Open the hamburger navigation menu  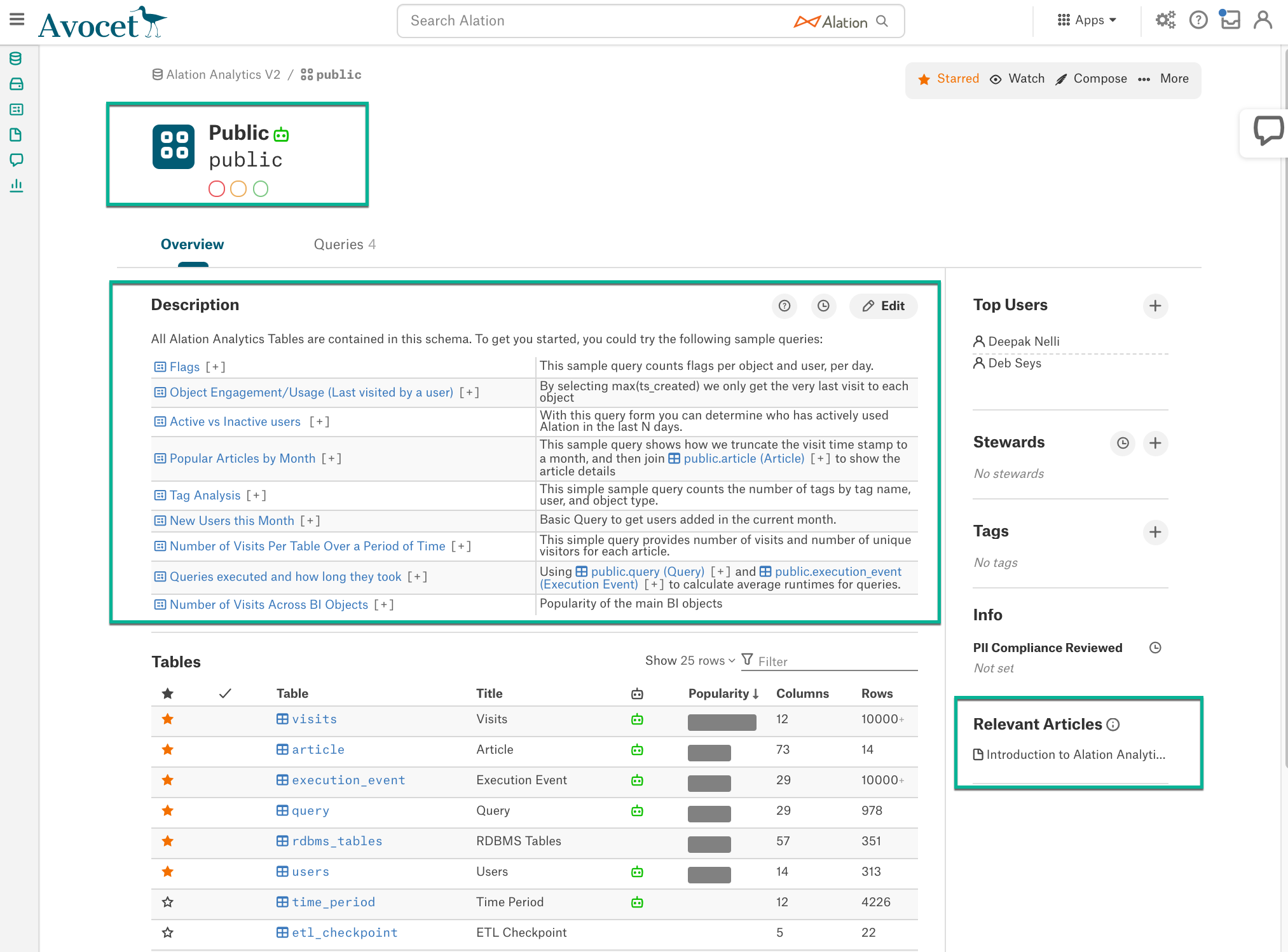(x=17, y=19)
